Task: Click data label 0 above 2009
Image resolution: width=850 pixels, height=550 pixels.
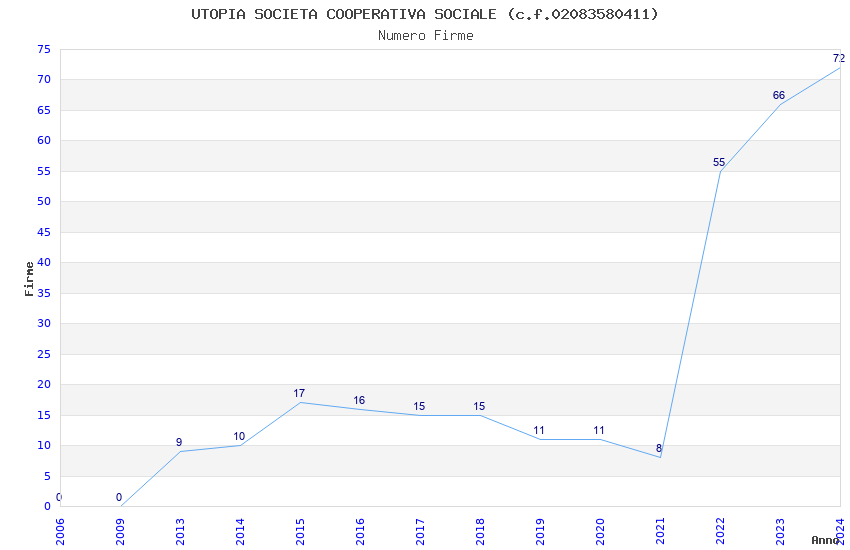Action: point(119,497)
